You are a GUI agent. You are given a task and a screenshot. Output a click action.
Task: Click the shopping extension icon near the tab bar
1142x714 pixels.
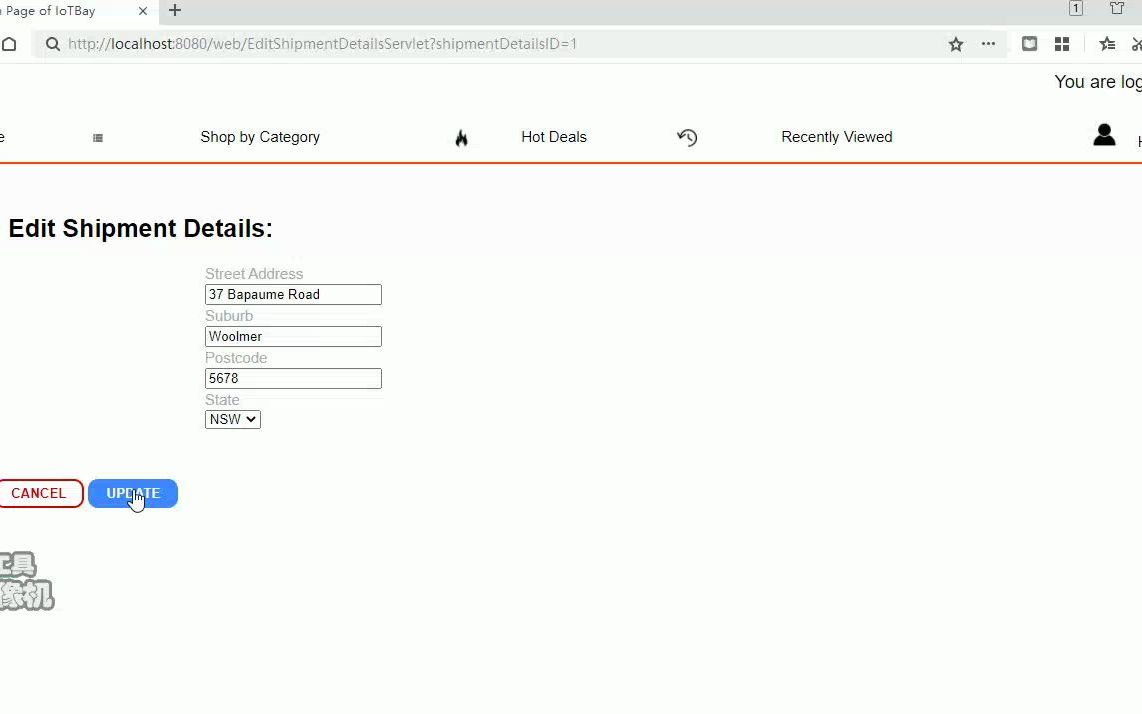[x=1117, y=11]
